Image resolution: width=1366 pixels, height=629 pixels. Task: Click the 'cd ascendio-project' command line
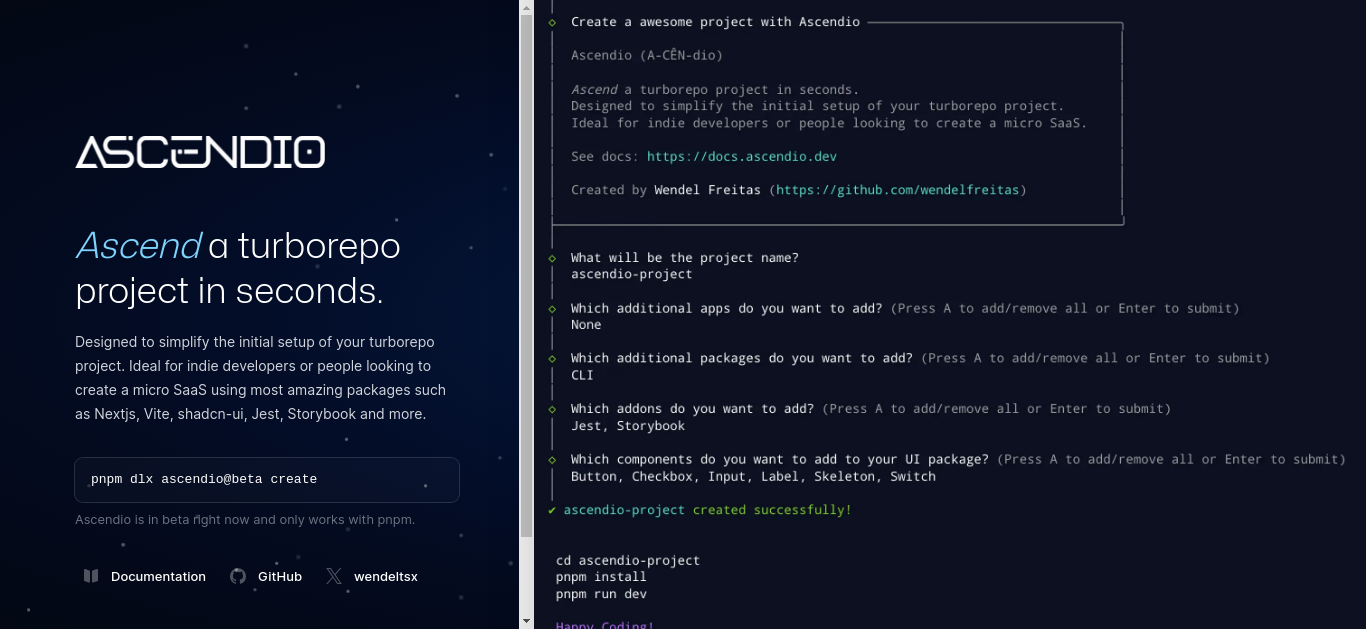point(628,561)
